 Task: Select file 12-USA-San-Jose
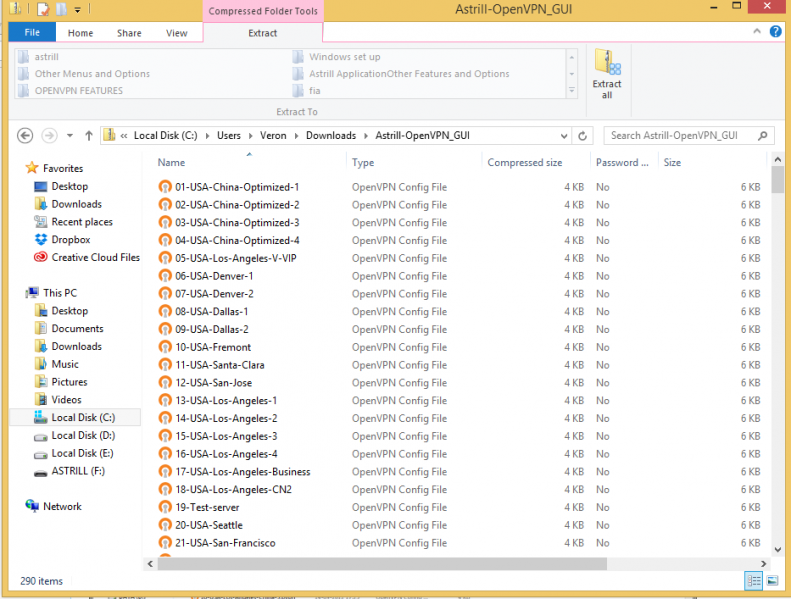(213, 383)
